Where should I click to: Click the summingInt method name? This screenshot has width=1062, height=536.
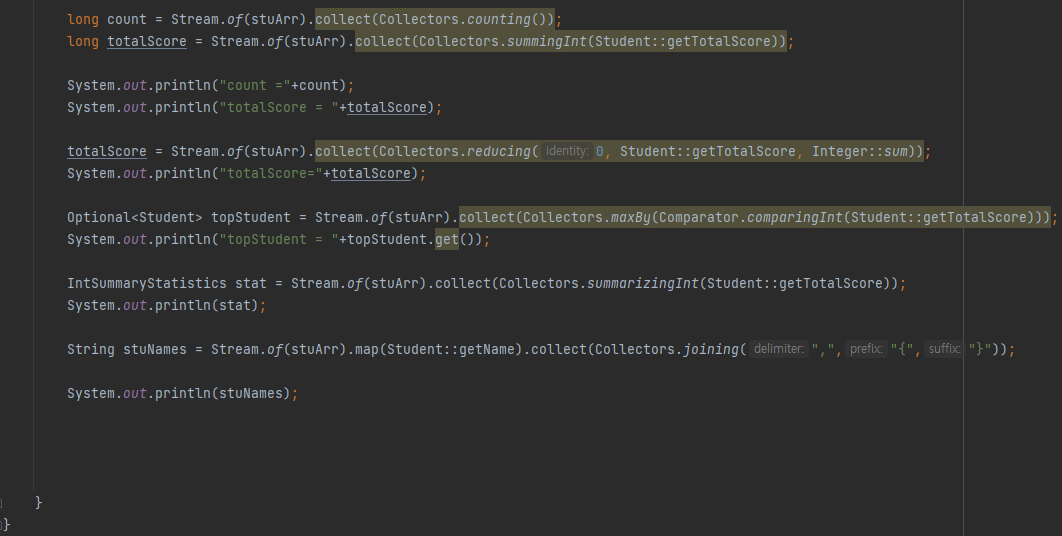click(x=547, y=41)
